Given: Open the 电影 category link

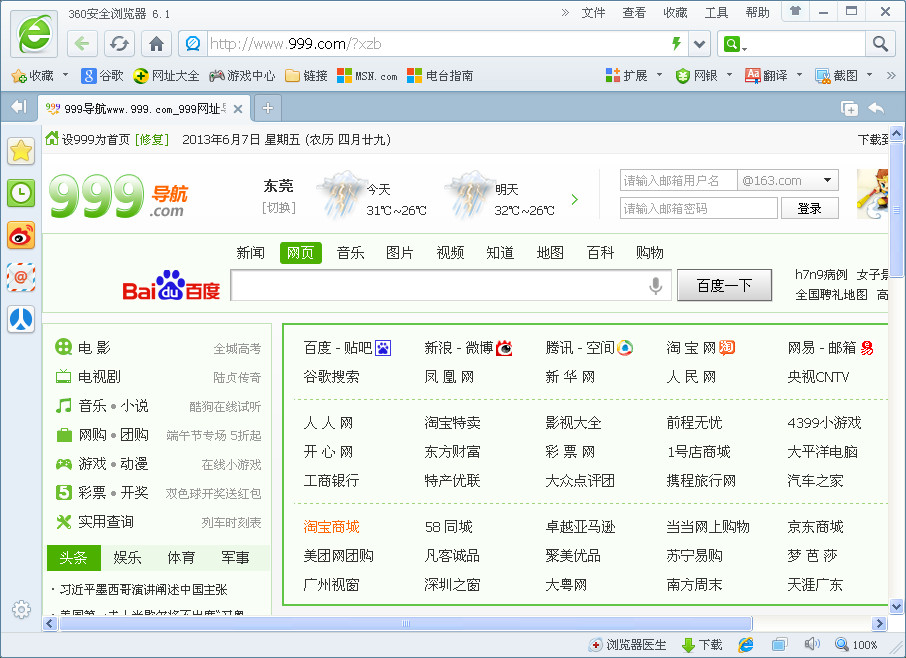Looking at the screenshot, I should point(94,347).
